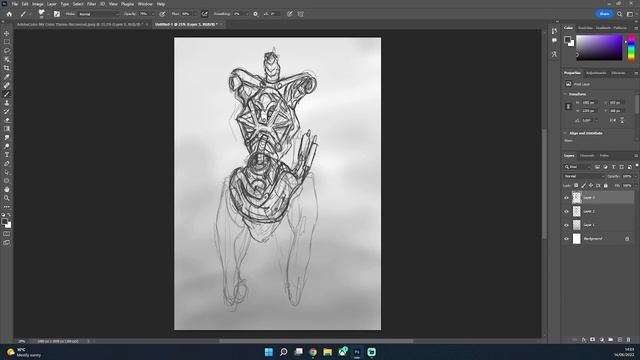Open Chrome from the taskbar

(x=313, y=352)
